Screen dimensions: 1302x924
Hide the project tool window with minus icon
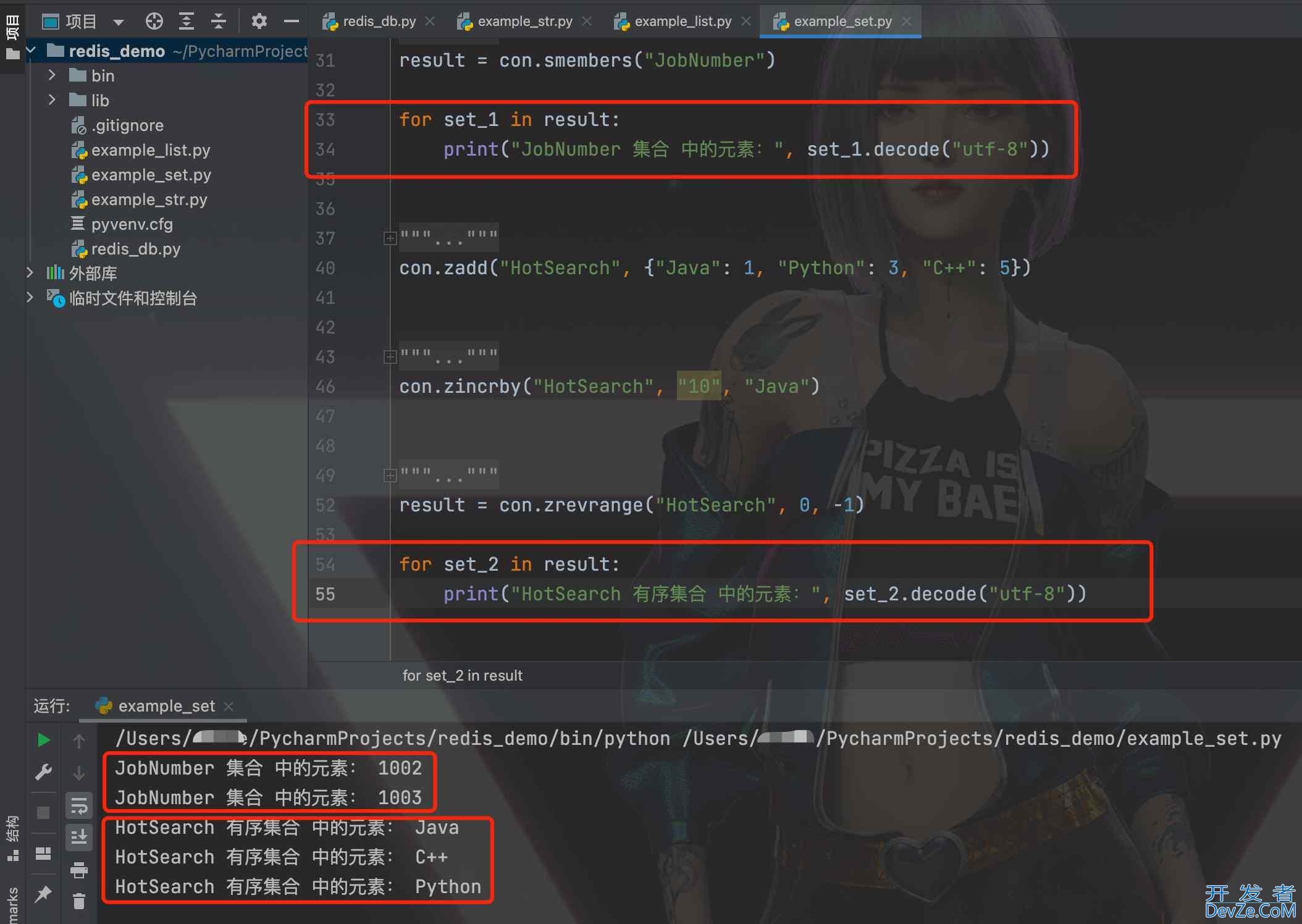tap(291, 22)
